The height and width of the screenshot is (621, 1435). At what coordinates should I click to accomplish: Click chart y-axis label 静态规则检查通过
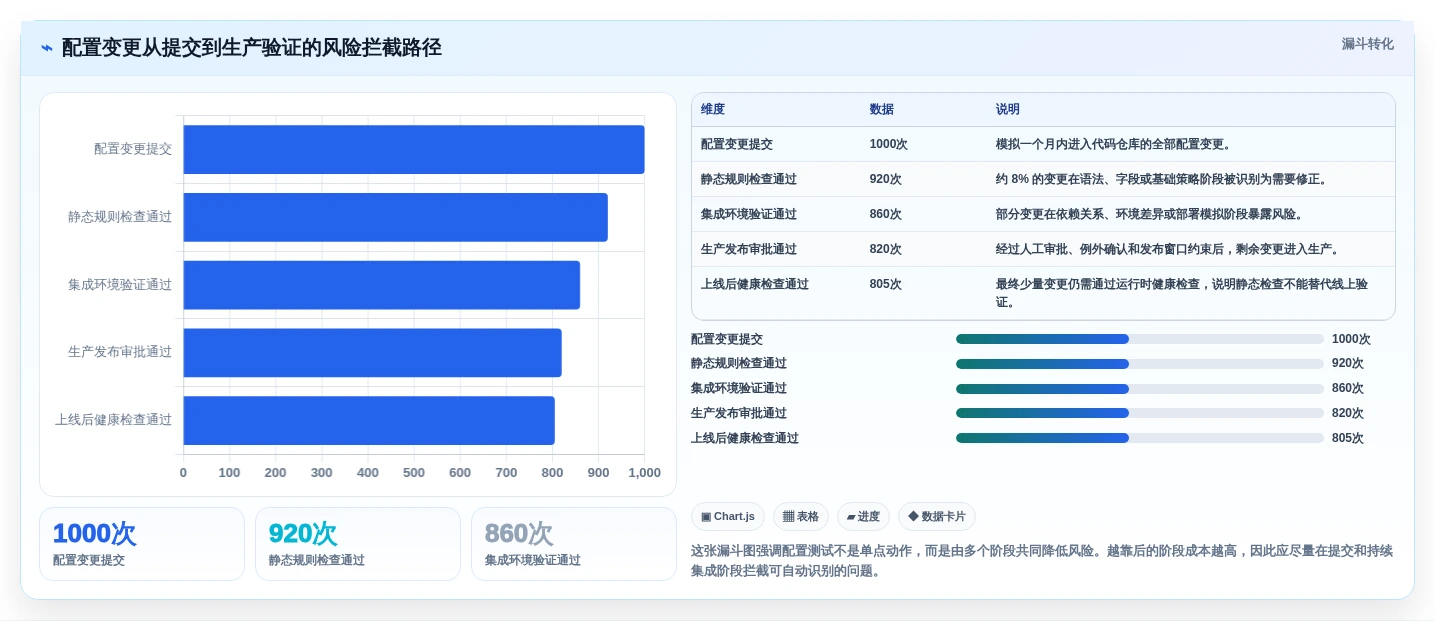[x=120, y=217]
